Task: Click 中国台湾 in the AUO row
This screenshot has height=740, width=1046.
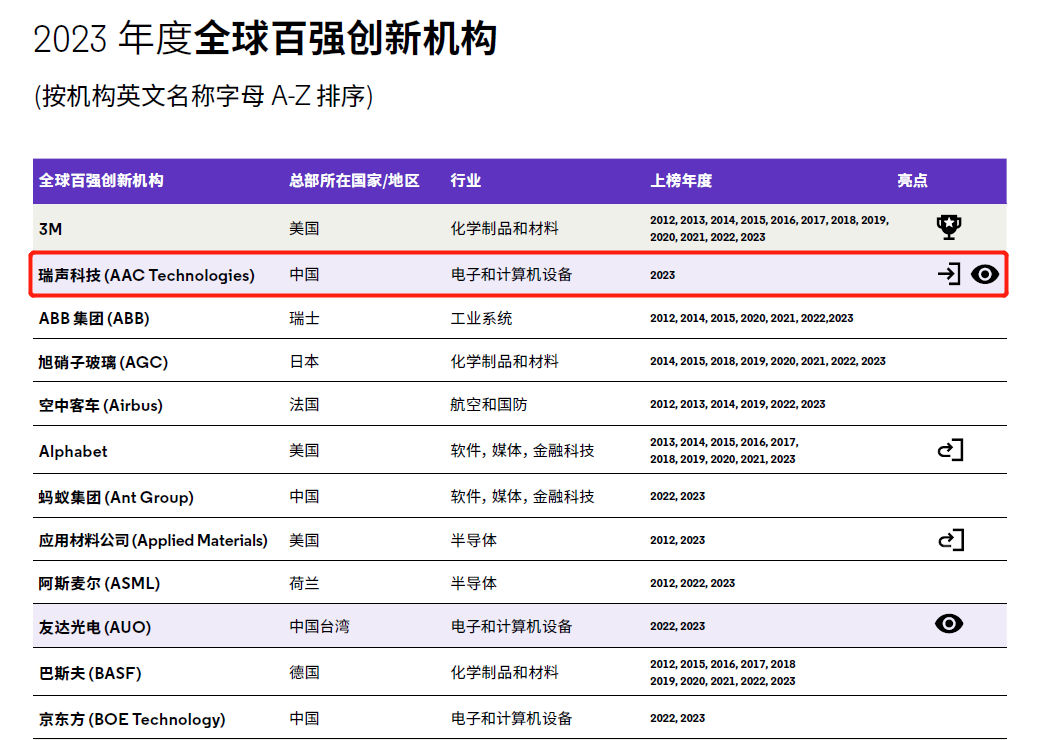Action: click(320, 627)
